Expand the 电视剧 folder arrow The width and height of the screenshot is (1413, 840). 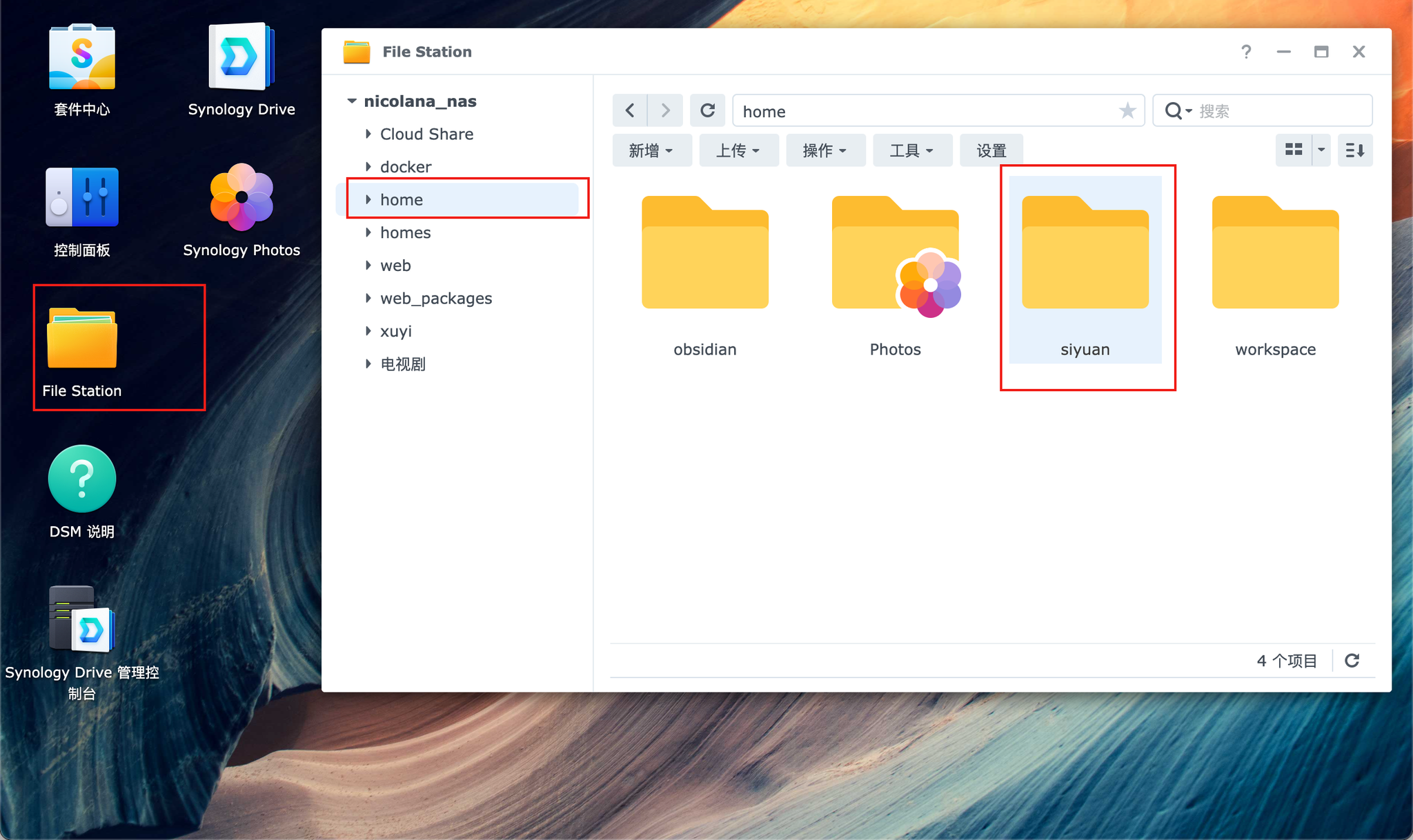pyautogui.click(x=368, y=363)
